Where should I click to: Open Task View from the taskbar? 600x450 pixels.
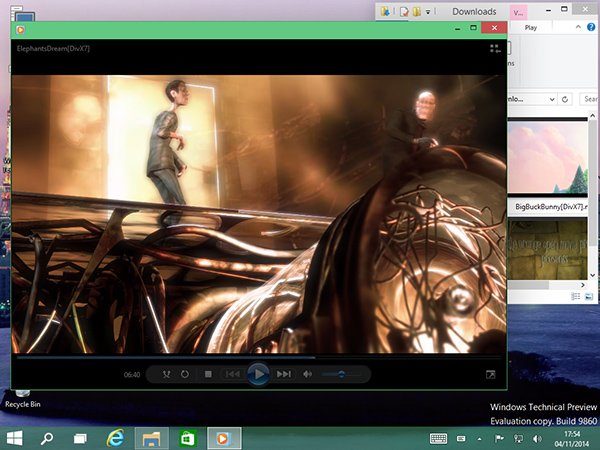pyautogui.click(x=80, y=439)
